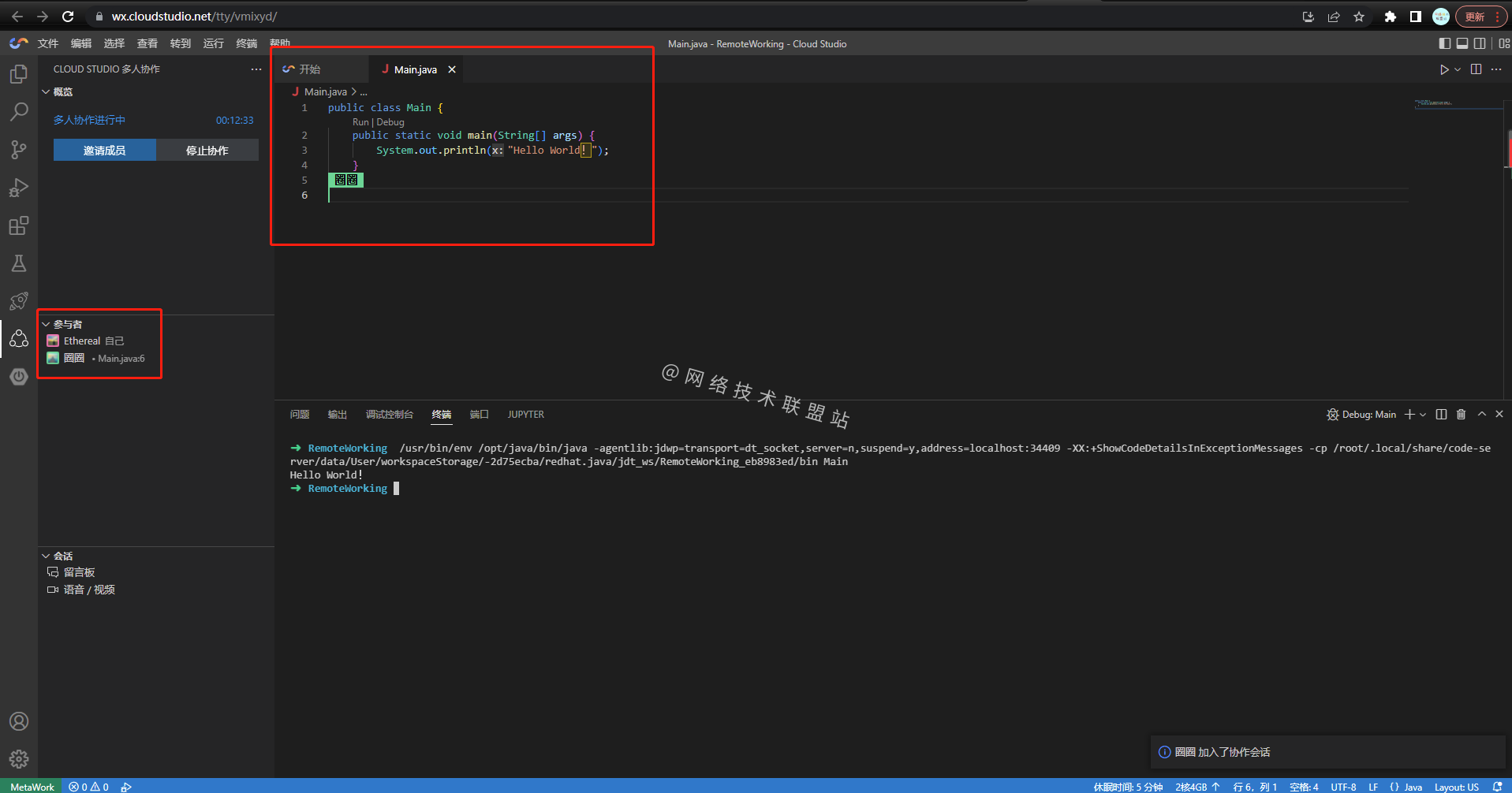This screenshot has height=793, width=1512.
Task: Click the Run code lens link
Action: coord(360,122)
